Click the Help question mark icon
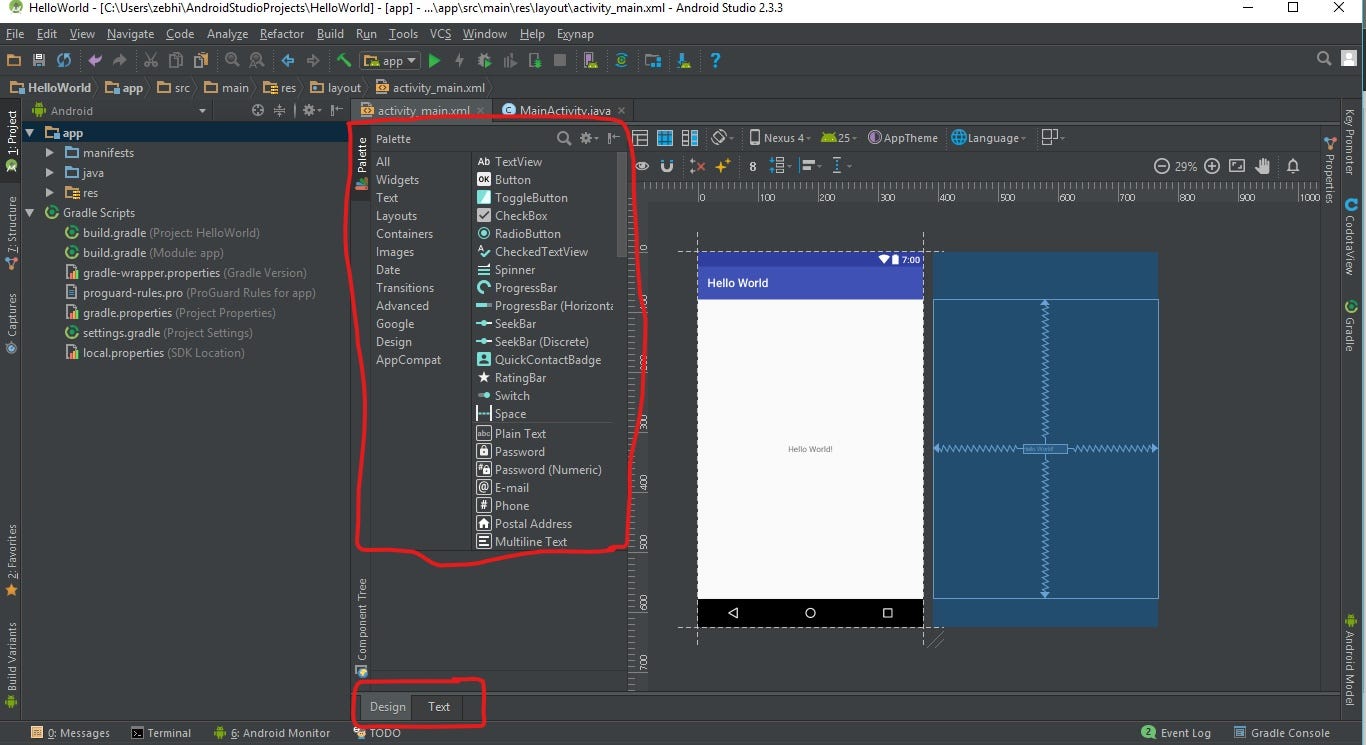Viewport: 1366px width, 745px height. pyautogui.click(x=715, y=61)
